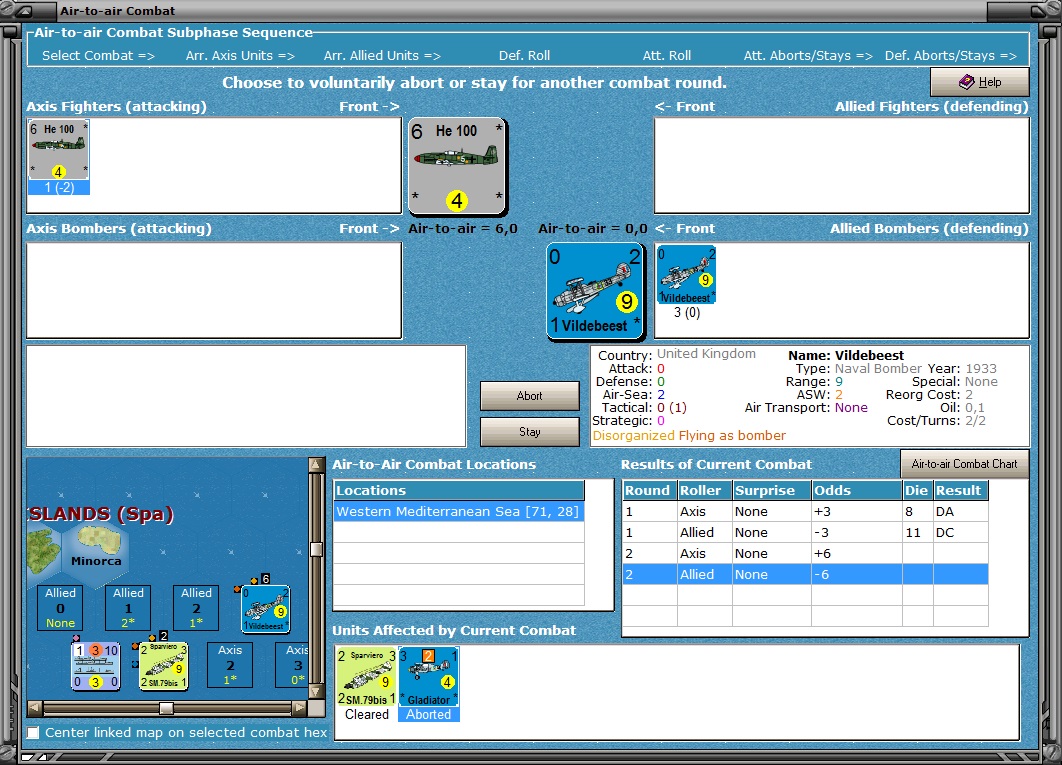Click the Surprise column header

pyautogui.click(x=771, y=490)
